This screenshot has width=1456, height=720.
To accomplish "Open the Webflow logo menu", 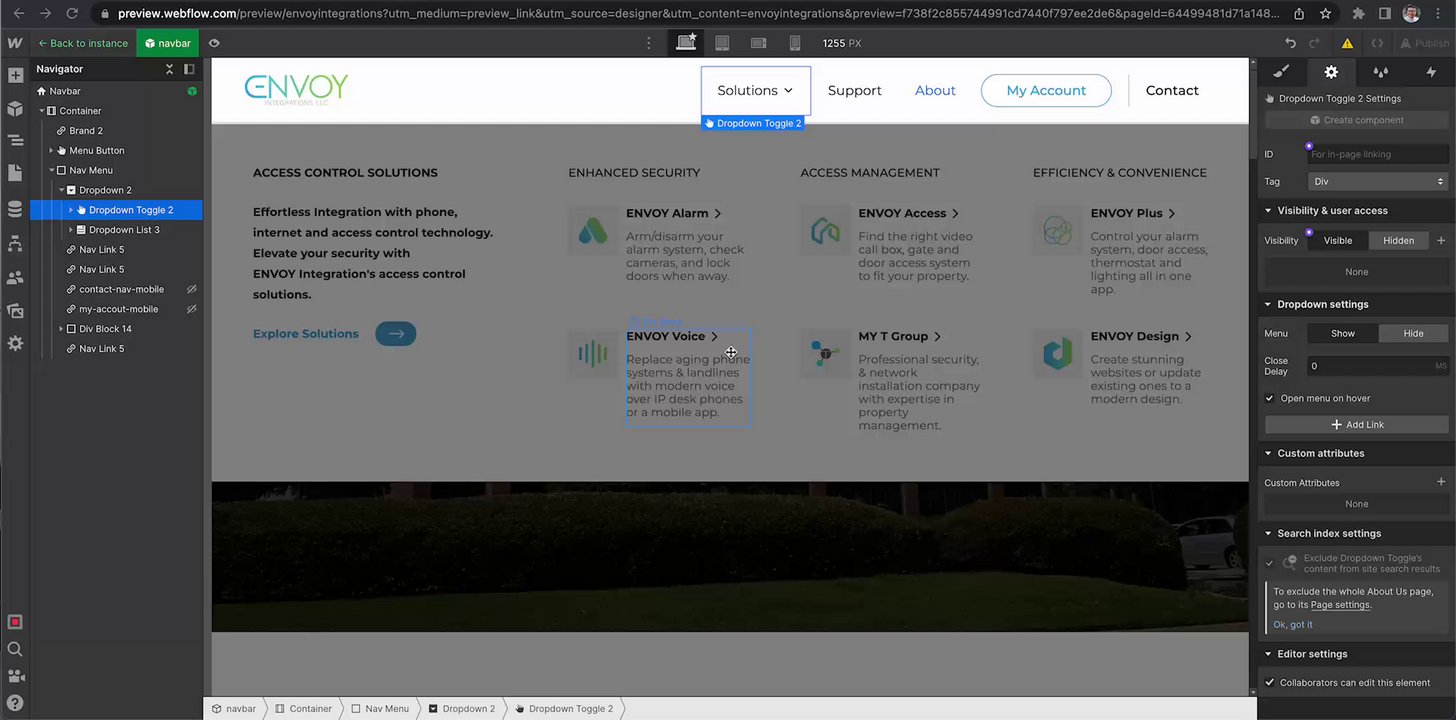I will tap(15, 43).
